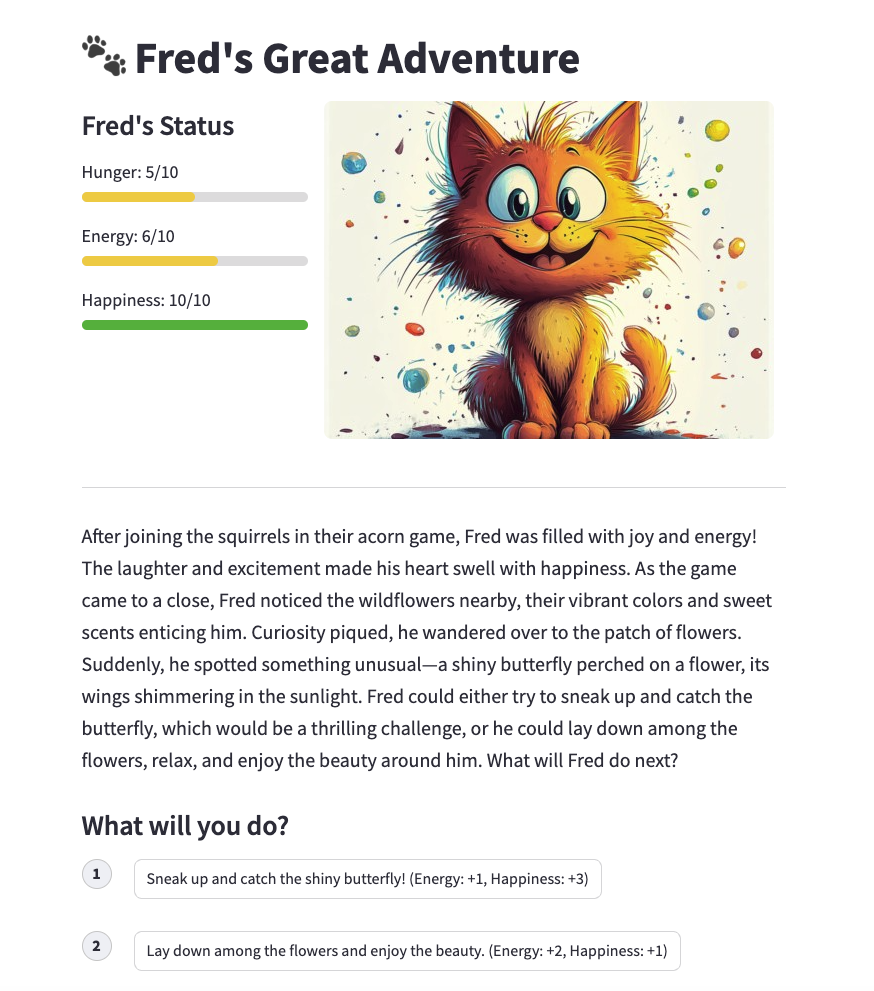Click the paw prints icon in the title
The width and height of the screenshot is (874, 991).
[x=104, y=57]
